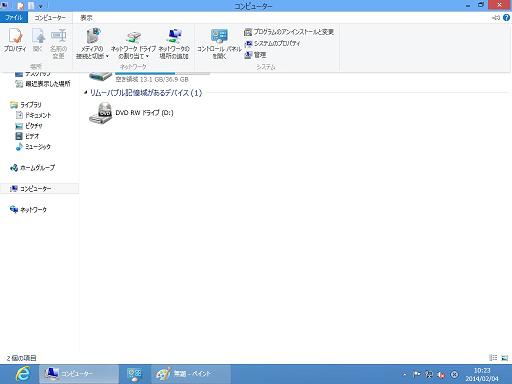This screenshot has width=512, height=384.
Task: Switch to the コンピューター ribbon tab
Action: (50, 18)
